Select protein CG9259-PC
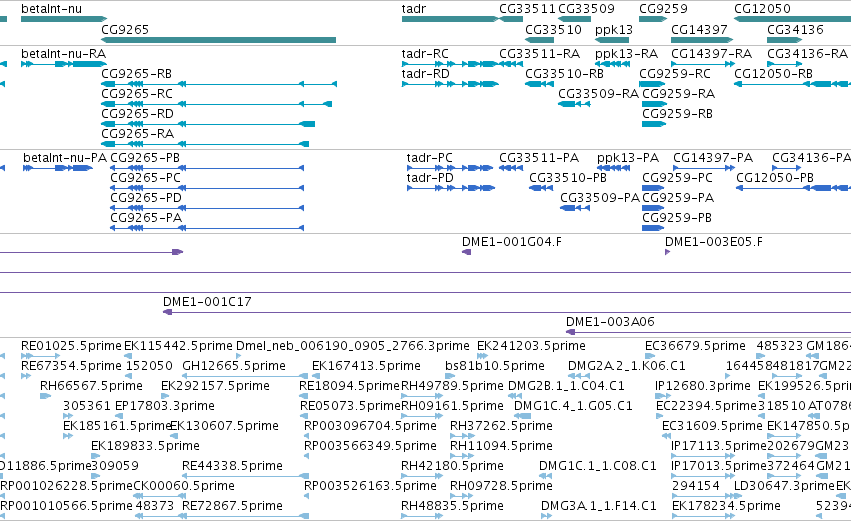This screenshot has width=851, height=521. click(x=653, y=188)
